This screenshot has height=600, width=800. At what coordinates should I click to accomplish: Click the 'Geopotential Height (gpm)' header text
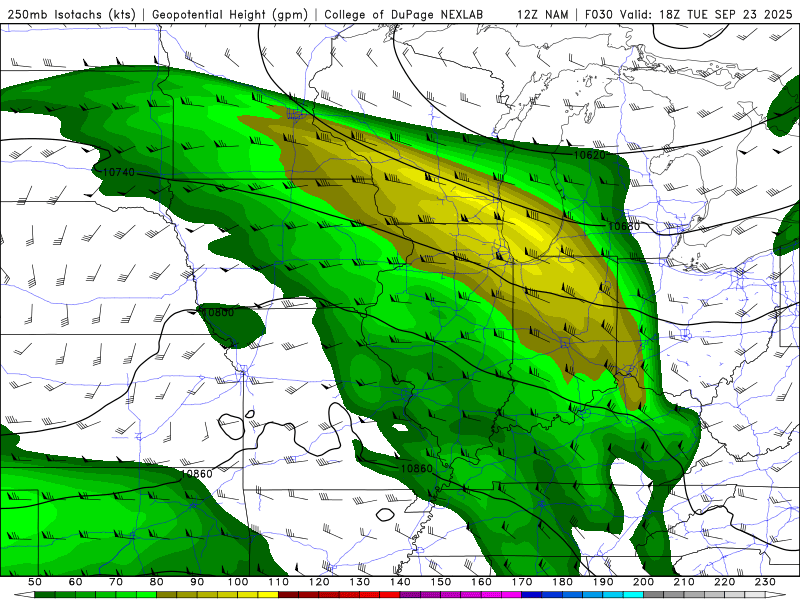pyautogui.click(x=230, y=14)
